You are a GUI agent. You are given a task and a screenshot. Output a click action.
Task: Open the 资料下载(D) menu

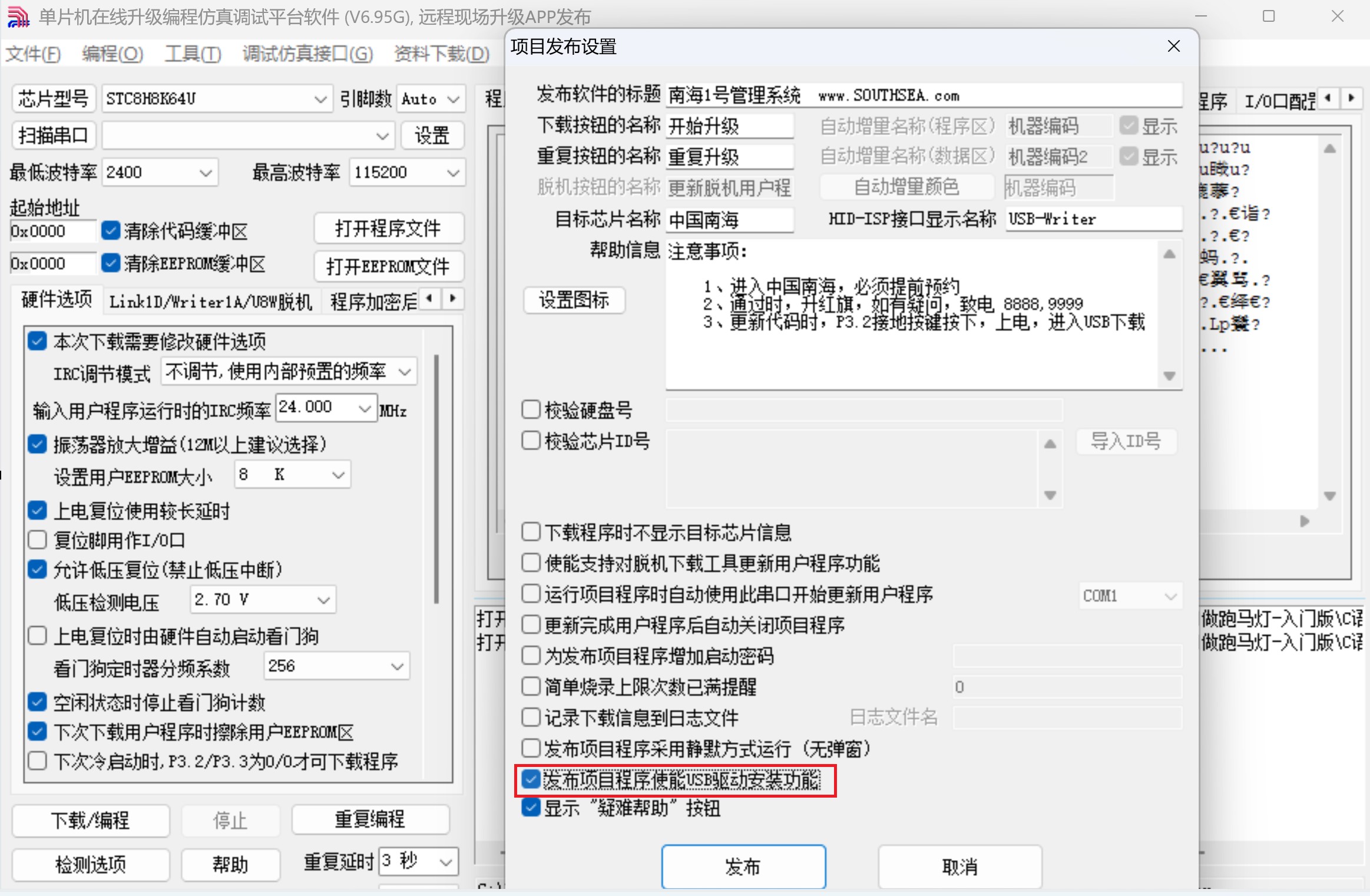(442, 54)
